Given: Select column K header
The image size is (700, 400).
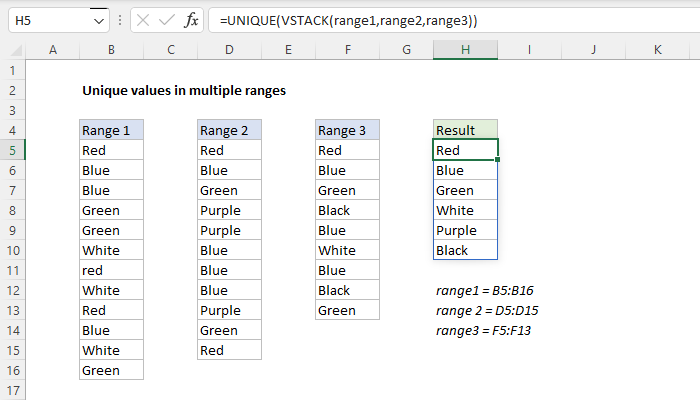Looking at the screenshot, I should click(x=657, y=50).
